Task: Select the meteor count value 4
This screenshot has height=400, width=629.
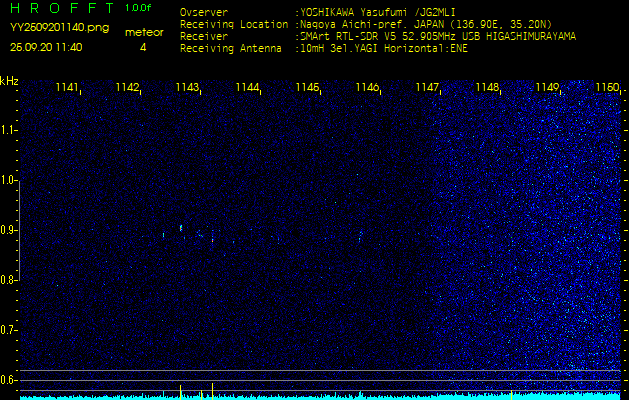Action: [x=143, y=47]
